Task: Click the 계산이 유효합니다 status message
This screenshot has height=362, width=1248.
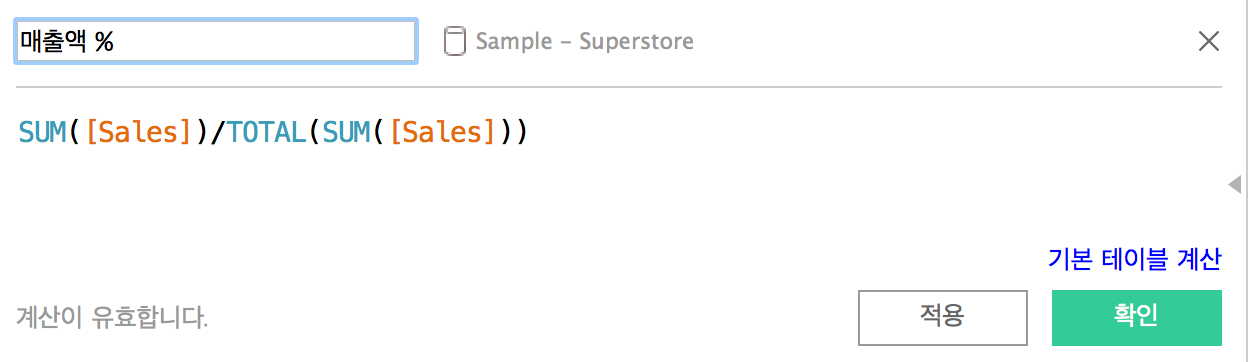Action: point(112,319)
